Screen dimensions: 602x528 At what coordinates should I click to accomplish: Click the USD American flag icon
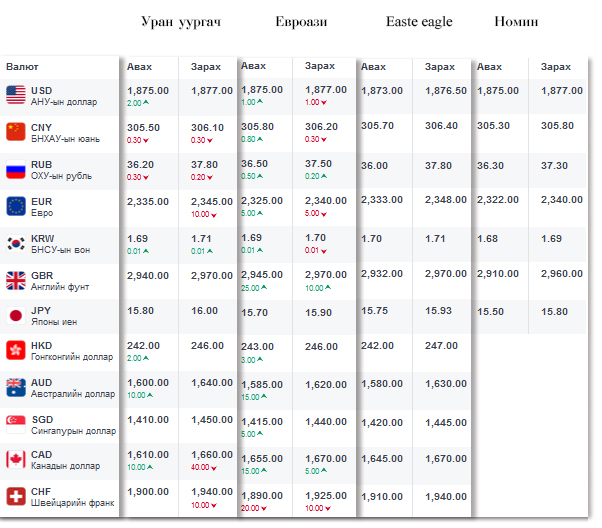point(16,95)
